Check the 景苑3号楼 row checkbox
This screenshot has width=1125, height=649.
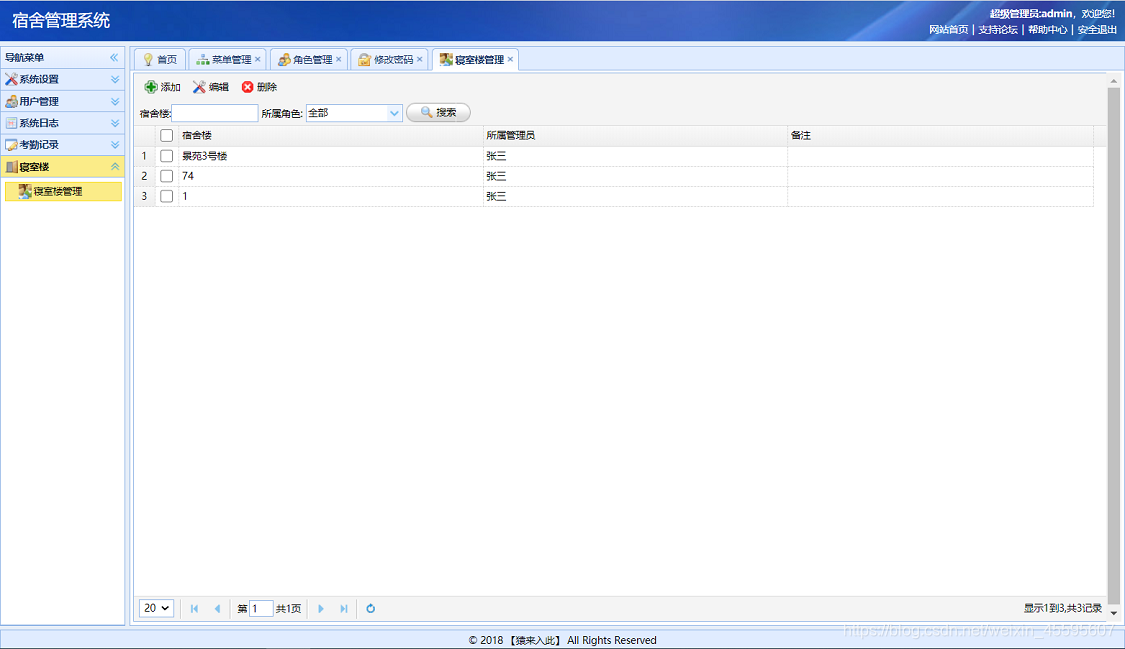(x=166, y=156)
